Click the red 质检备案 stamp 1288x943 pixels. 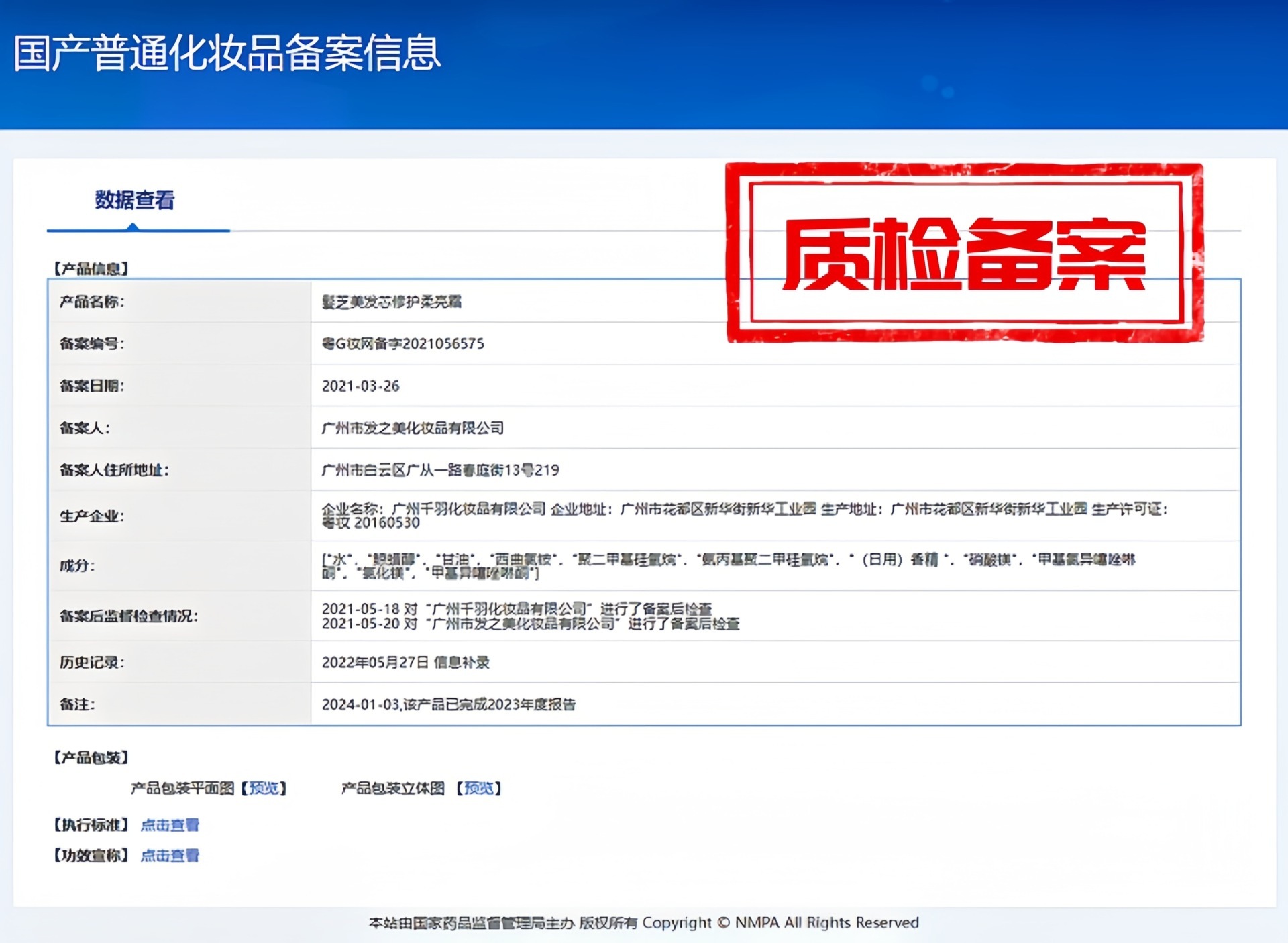(x=964, y=254)
